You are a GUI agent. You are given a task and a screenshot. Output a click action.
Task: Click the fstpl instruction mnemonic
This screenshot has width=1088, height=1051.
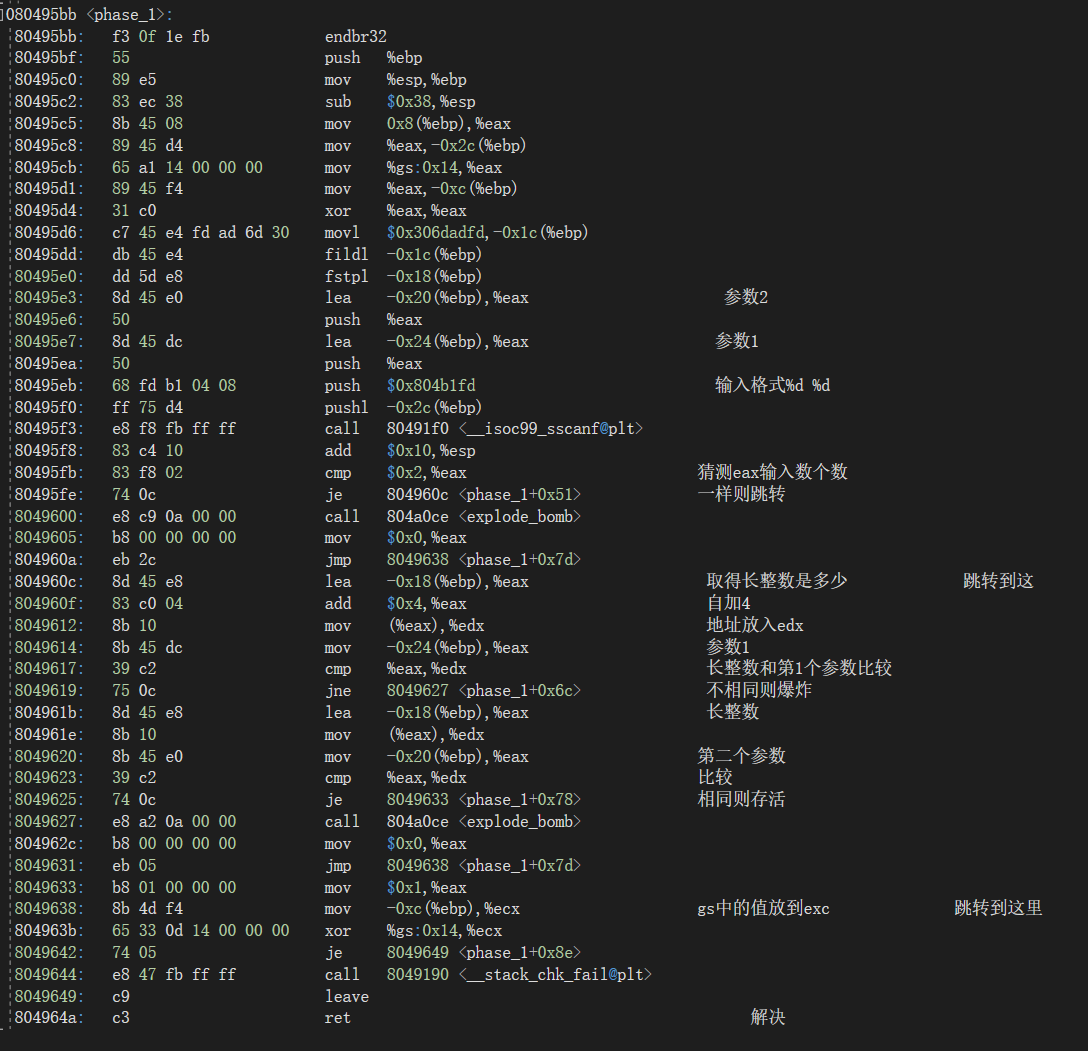pyautogui.click(x=342, y=276)
